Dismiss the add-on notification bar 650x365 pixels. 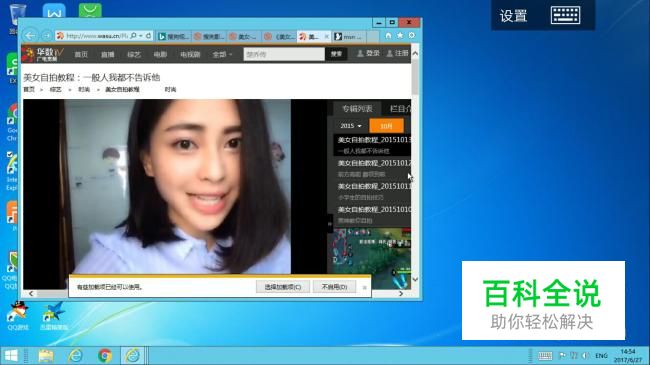pyautogui.click(x=364, y=287)
